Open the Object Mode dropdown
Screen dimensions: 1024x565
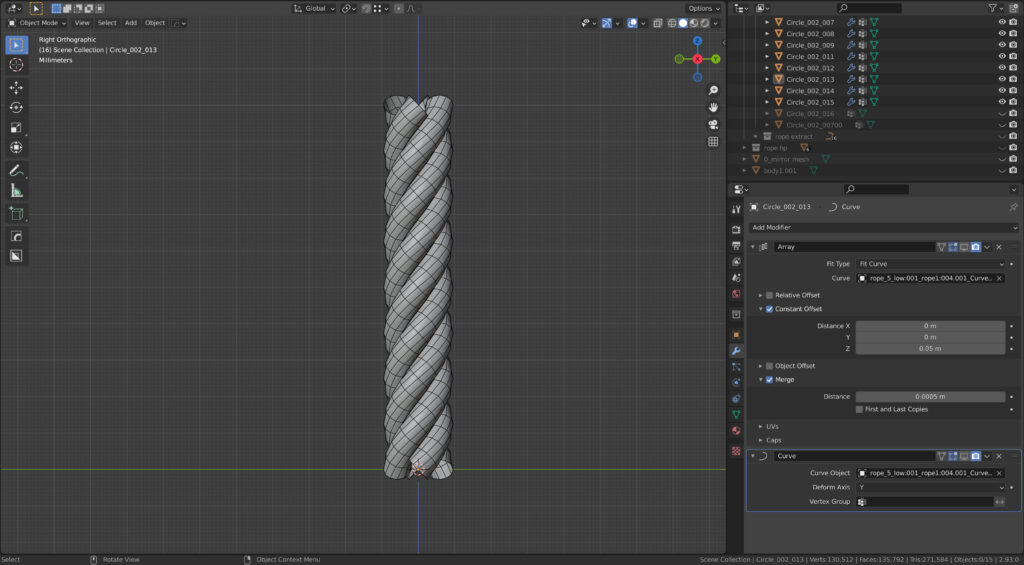pos(37,22)
